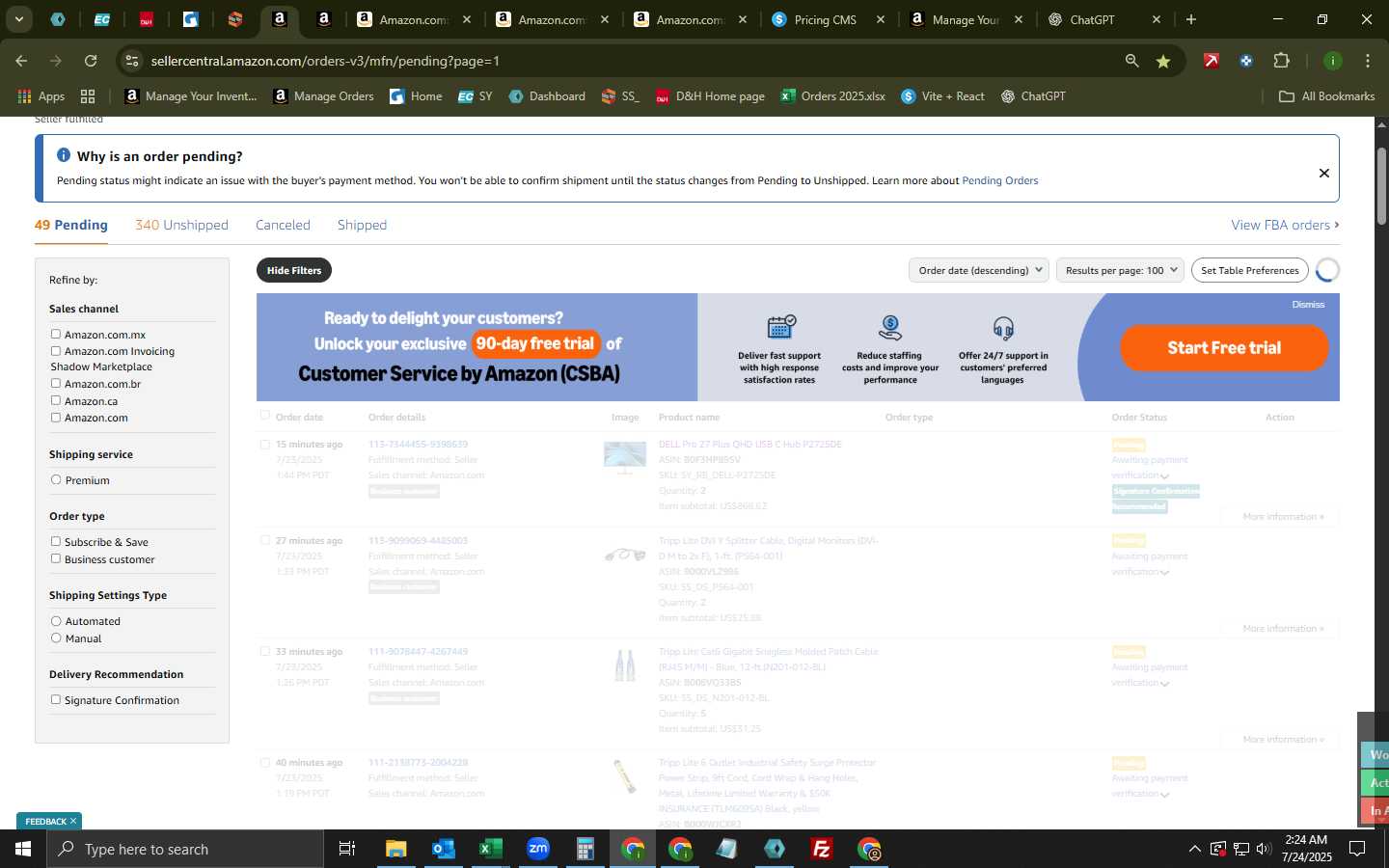Tick the Business customer checkbox
The image size is (1389, 868).
(x=56, y=558)
